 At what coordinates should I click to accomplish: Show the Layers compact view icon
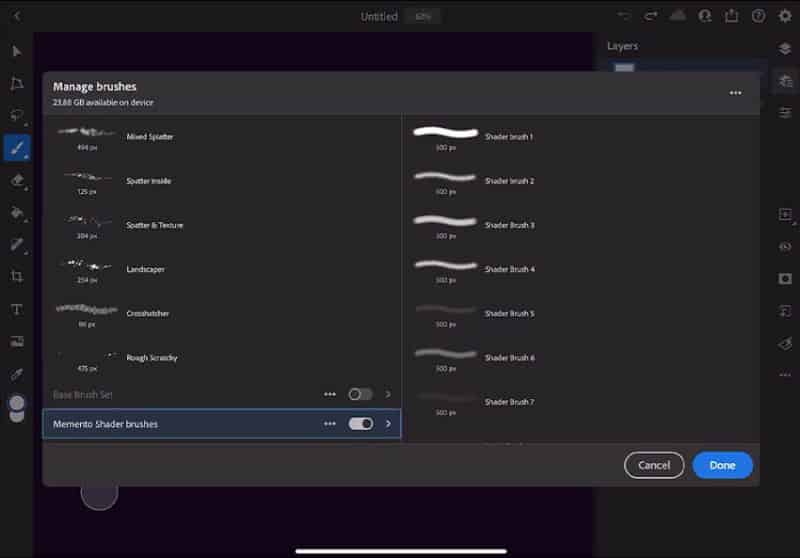[785, 48]
